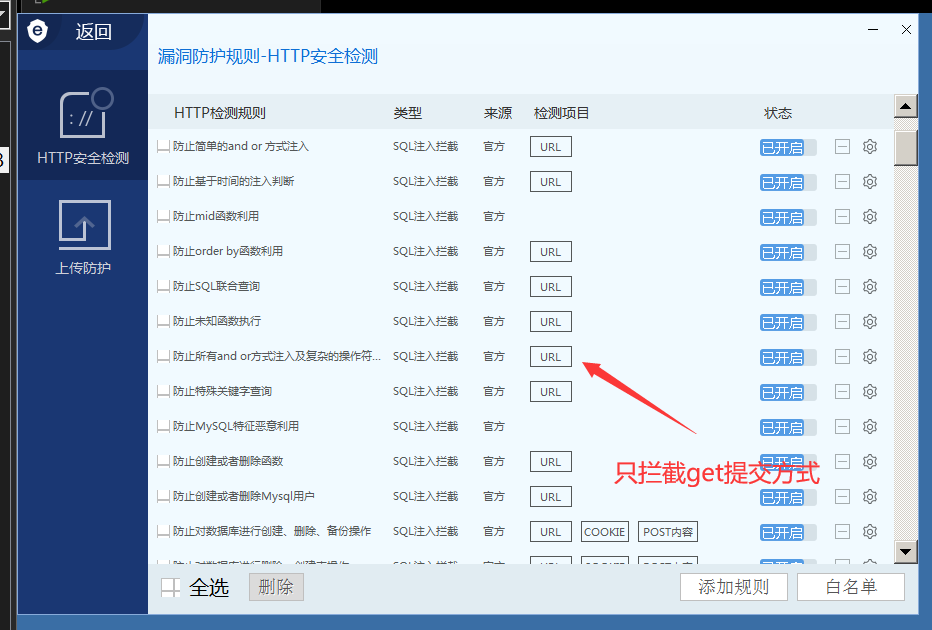Viewport: 932px width, 630px height.
Task: Click minus icon for 防止特殊关键字查询 rule
Action: coord(843,392)
